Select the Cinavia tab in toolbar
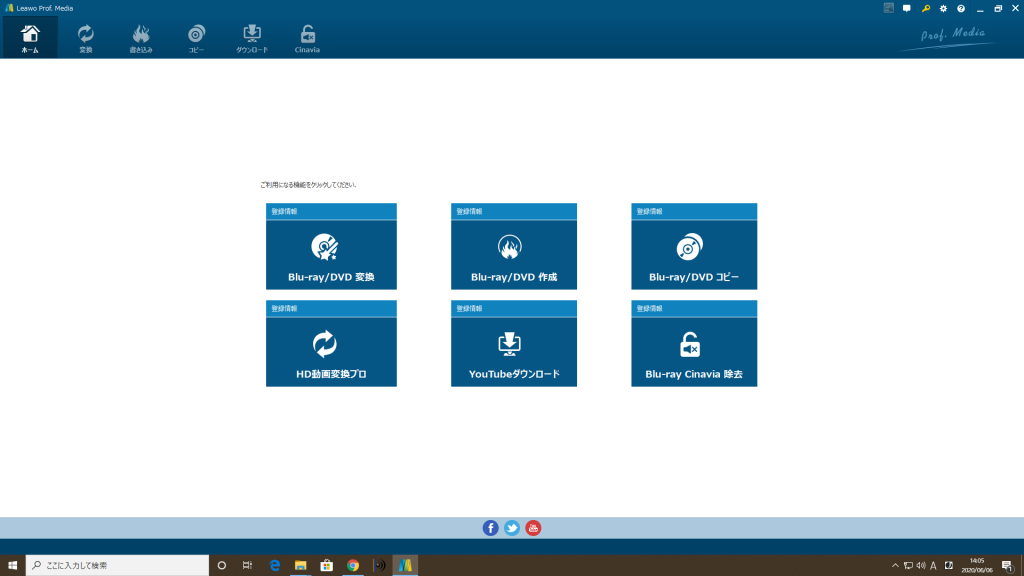 click(x=308, y=38)
